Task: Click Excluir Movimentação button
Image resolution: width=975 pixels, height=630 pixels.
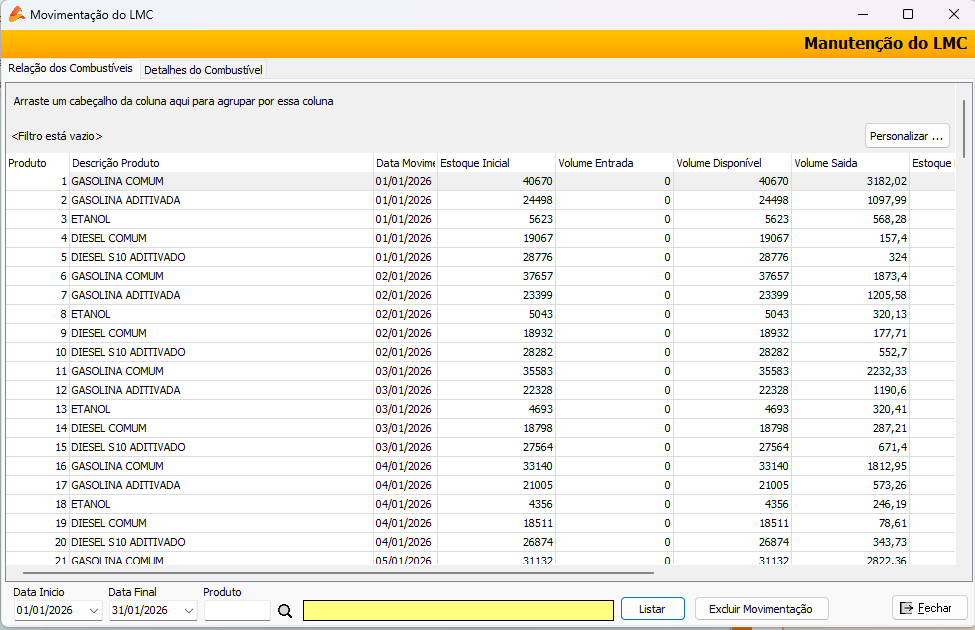Action: click(x=761, y=609)
